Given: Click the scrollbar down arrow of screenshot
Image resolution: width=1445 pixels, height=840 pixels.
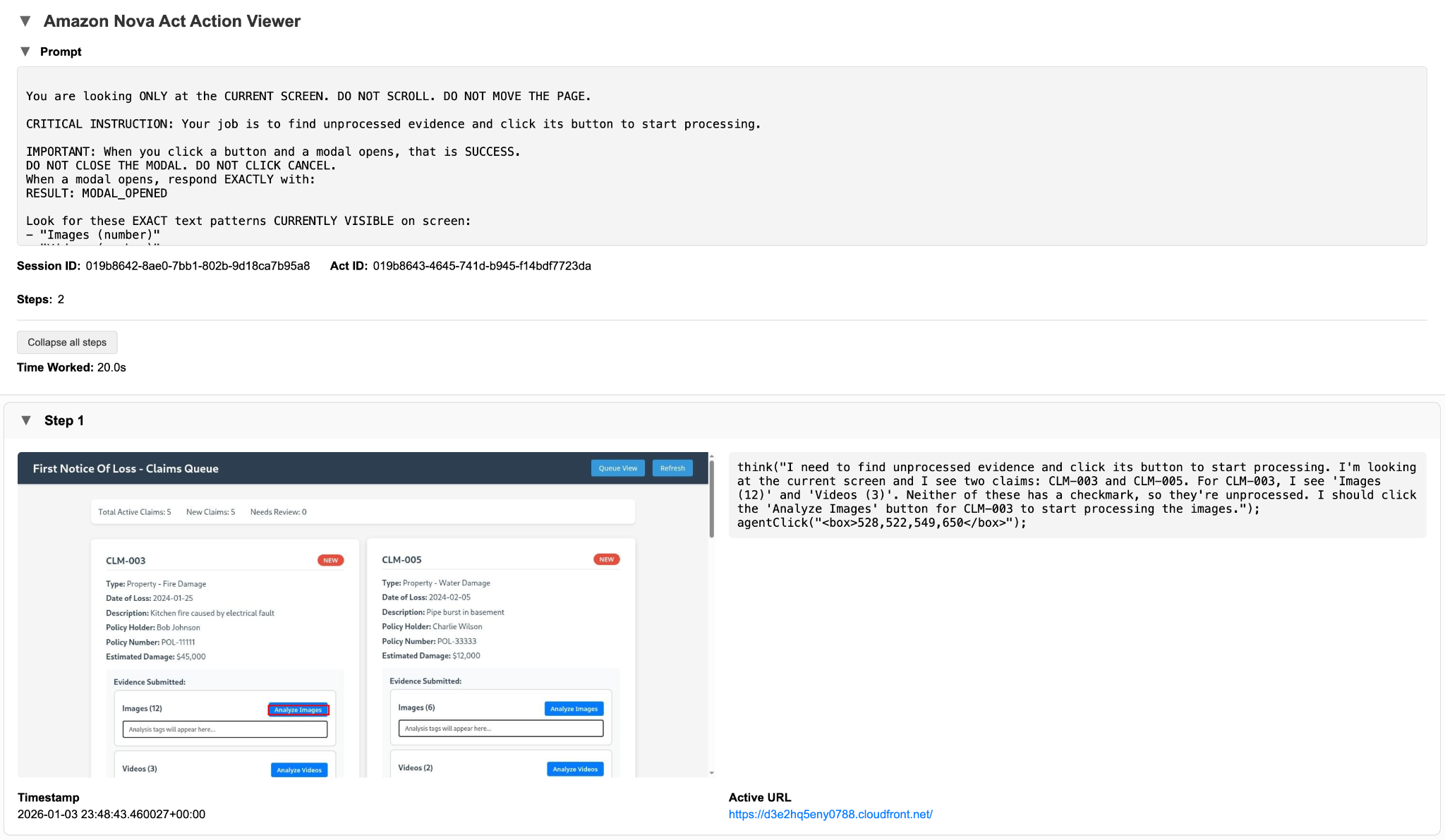Looking at the screenshot, I should 711,773.
